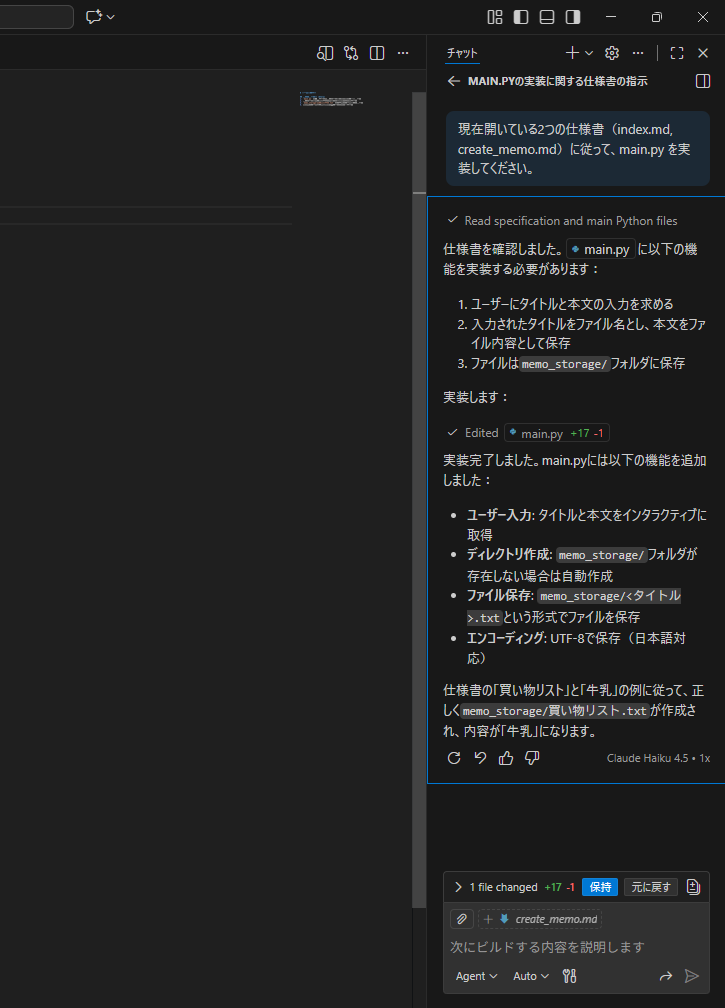Toggle the secondary side bar layout button
The height and width of the screenshot is (1008, 725).
pos(573,17)
